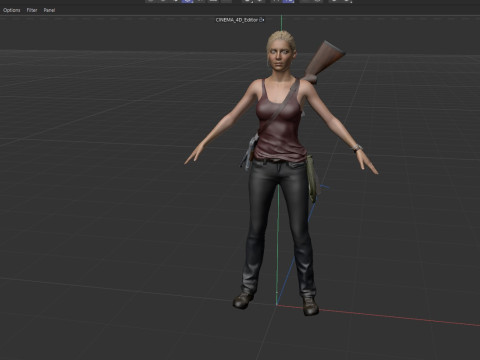Click the icon beside the CINEMA_4D_Editor label

coord(262,20)
